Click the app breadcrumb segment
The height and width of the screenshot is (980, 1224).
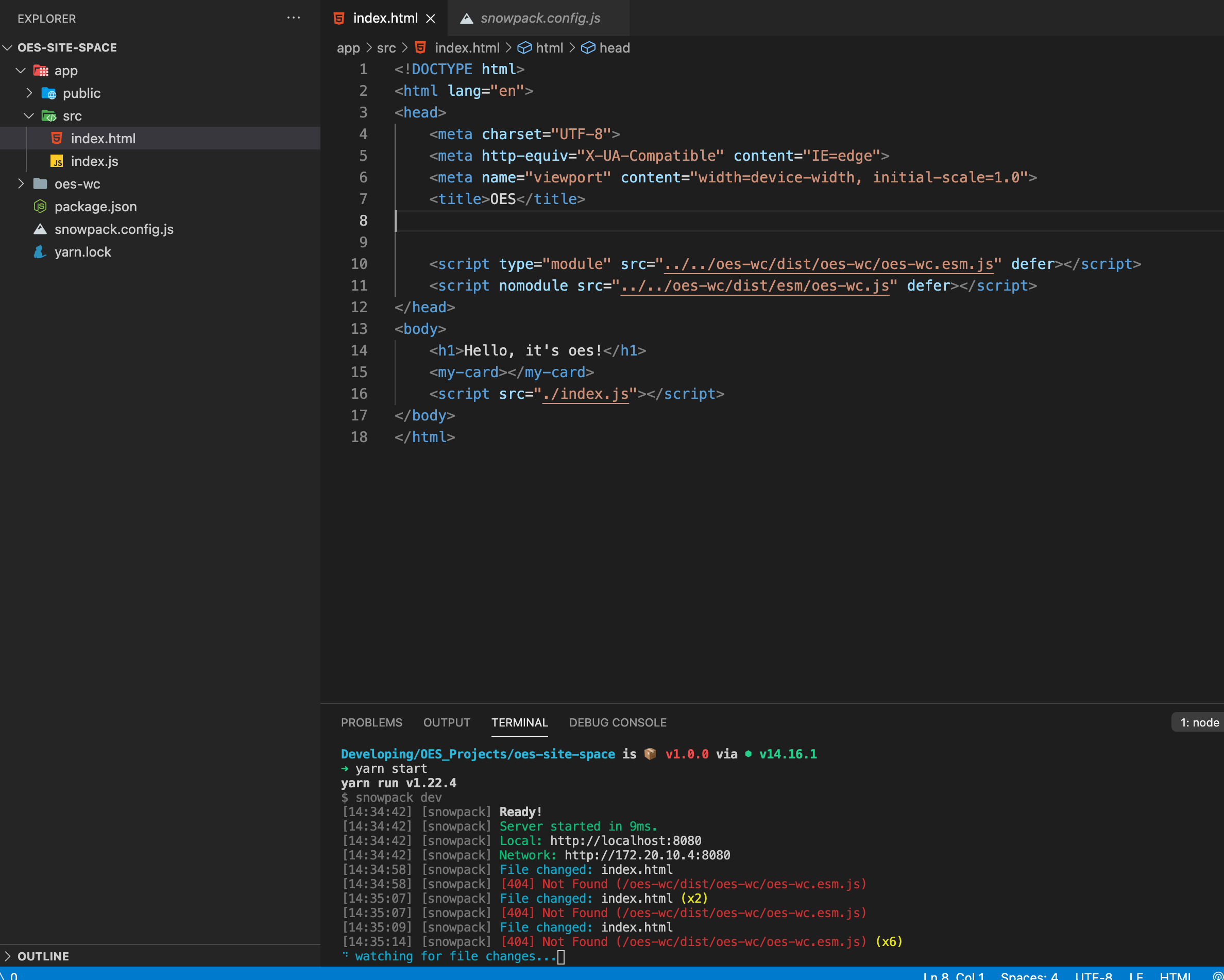pos(348,48)
